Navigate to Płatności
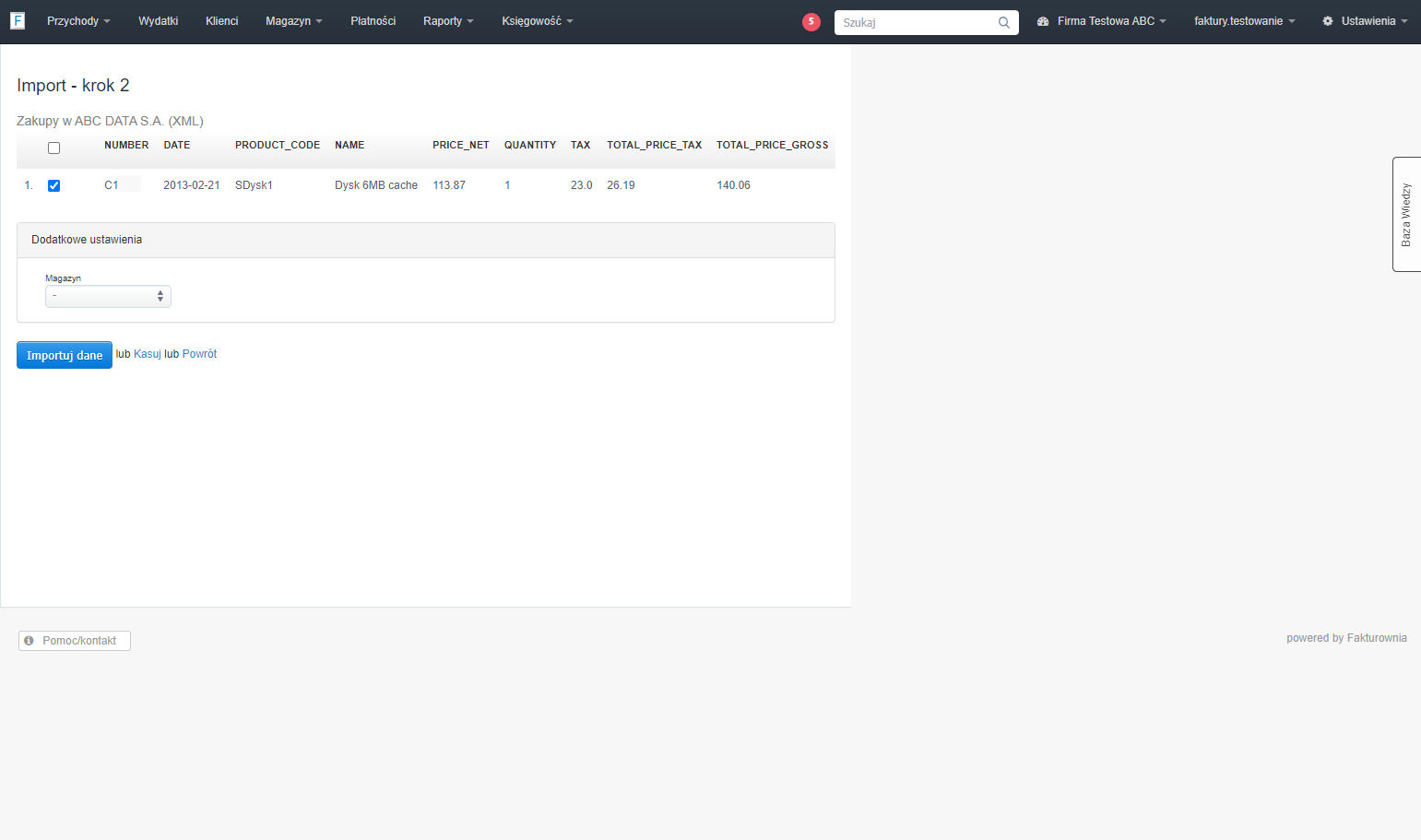 pyautogui.click(x=373, y=21)
